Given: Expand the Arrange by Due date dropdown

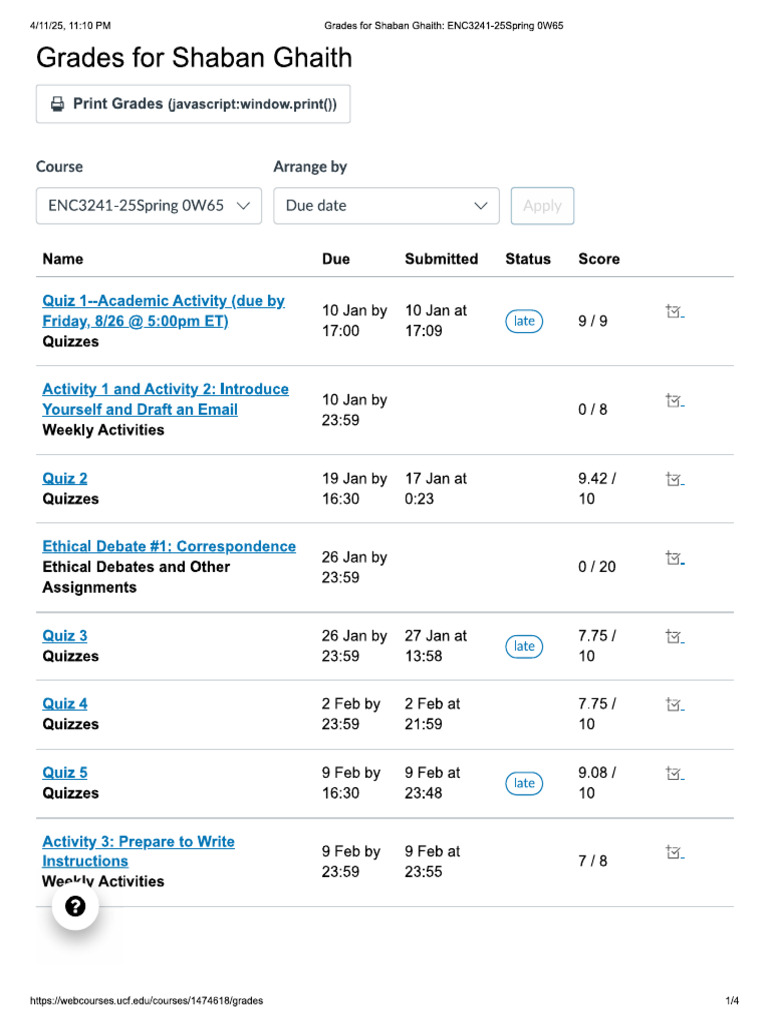Looking at the screenshot, I should 386,206.
